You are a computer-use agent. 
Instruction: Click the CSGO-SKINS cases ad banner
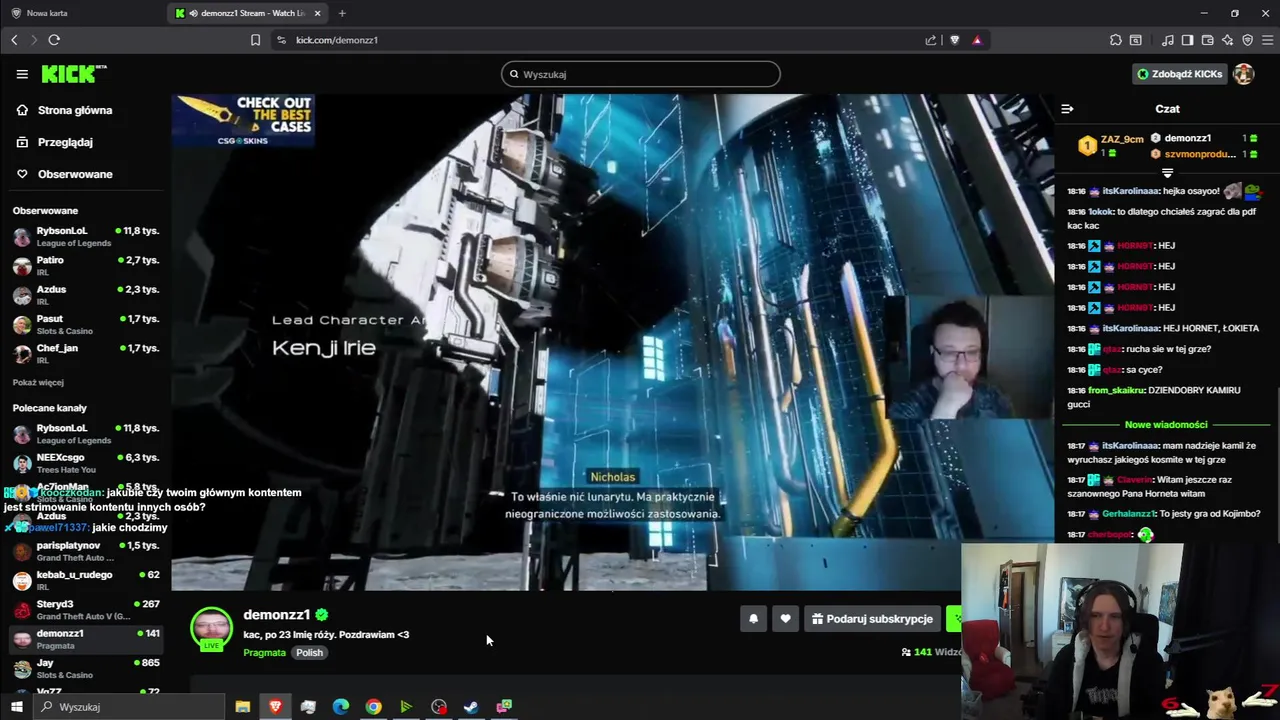click(x=243, y=120)
